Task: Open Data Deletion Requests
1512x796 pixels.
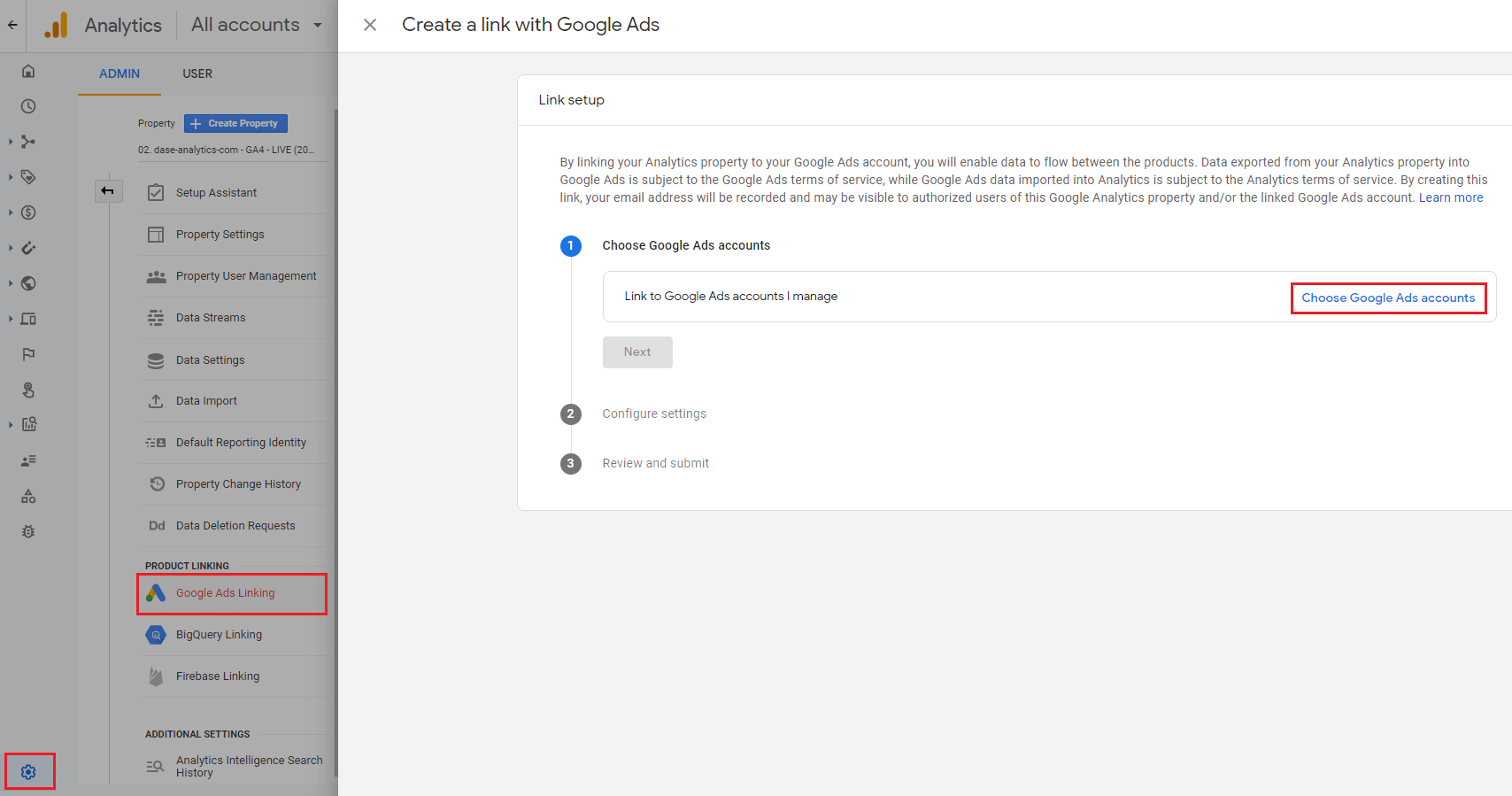Action: point(233,526)
